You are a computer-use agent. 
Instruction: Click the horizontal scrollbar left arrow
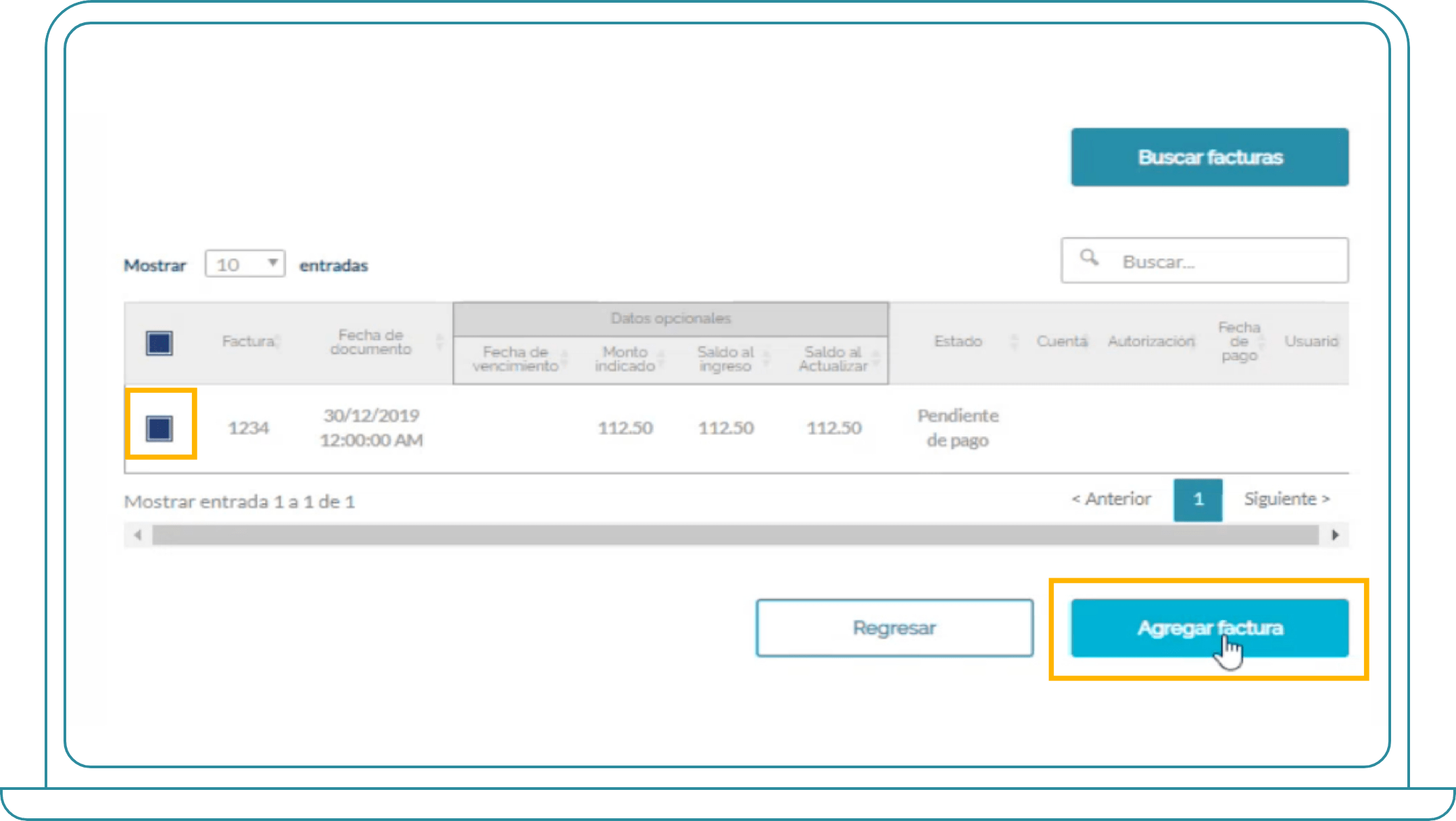pos(138,535)
